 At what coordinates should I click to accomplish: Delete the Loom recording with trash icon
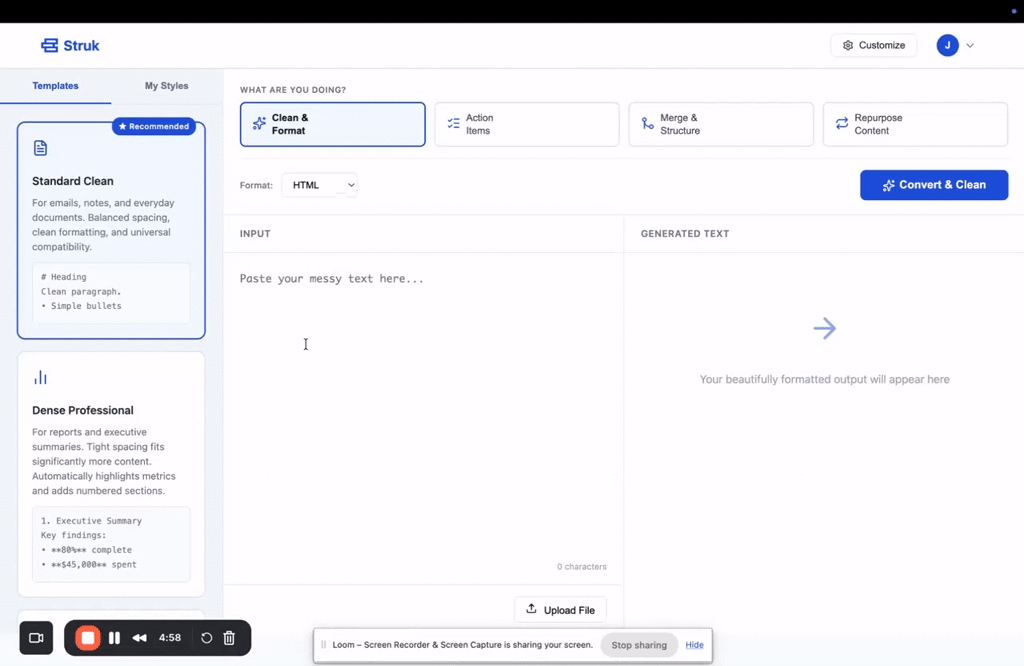point(229,638)
